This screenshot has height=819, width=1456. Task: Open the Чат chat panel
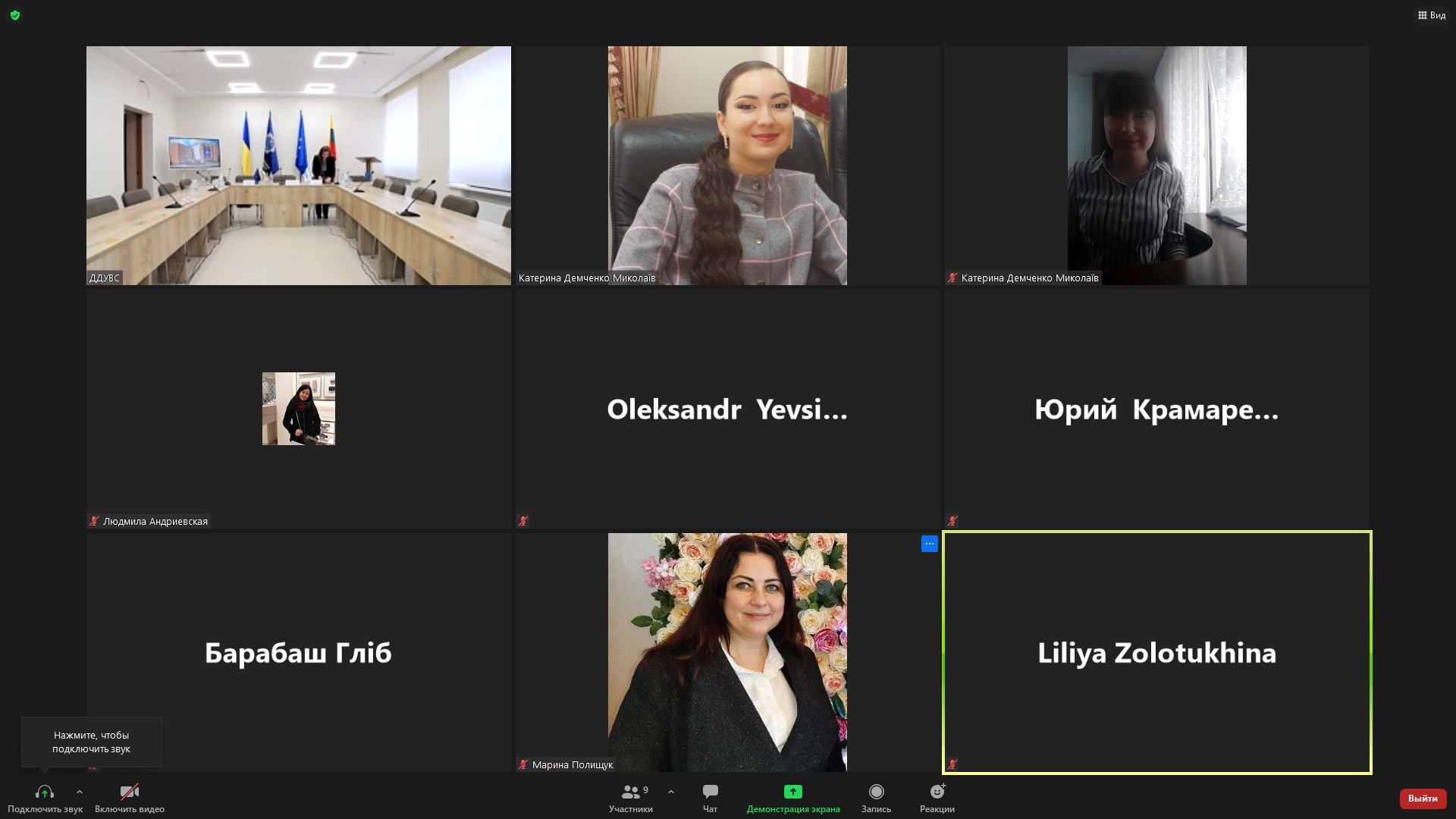[710, 799]
